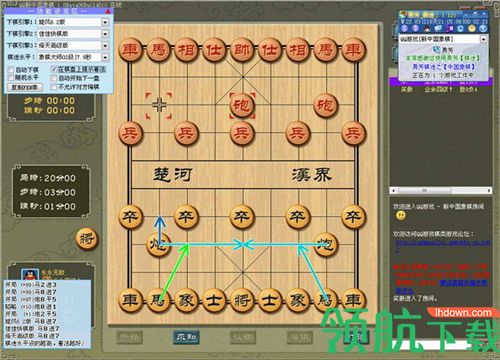Screen dimensions: 500x360
Task: Click the 棋迷水平 level value field
Action: pos(69,57)
